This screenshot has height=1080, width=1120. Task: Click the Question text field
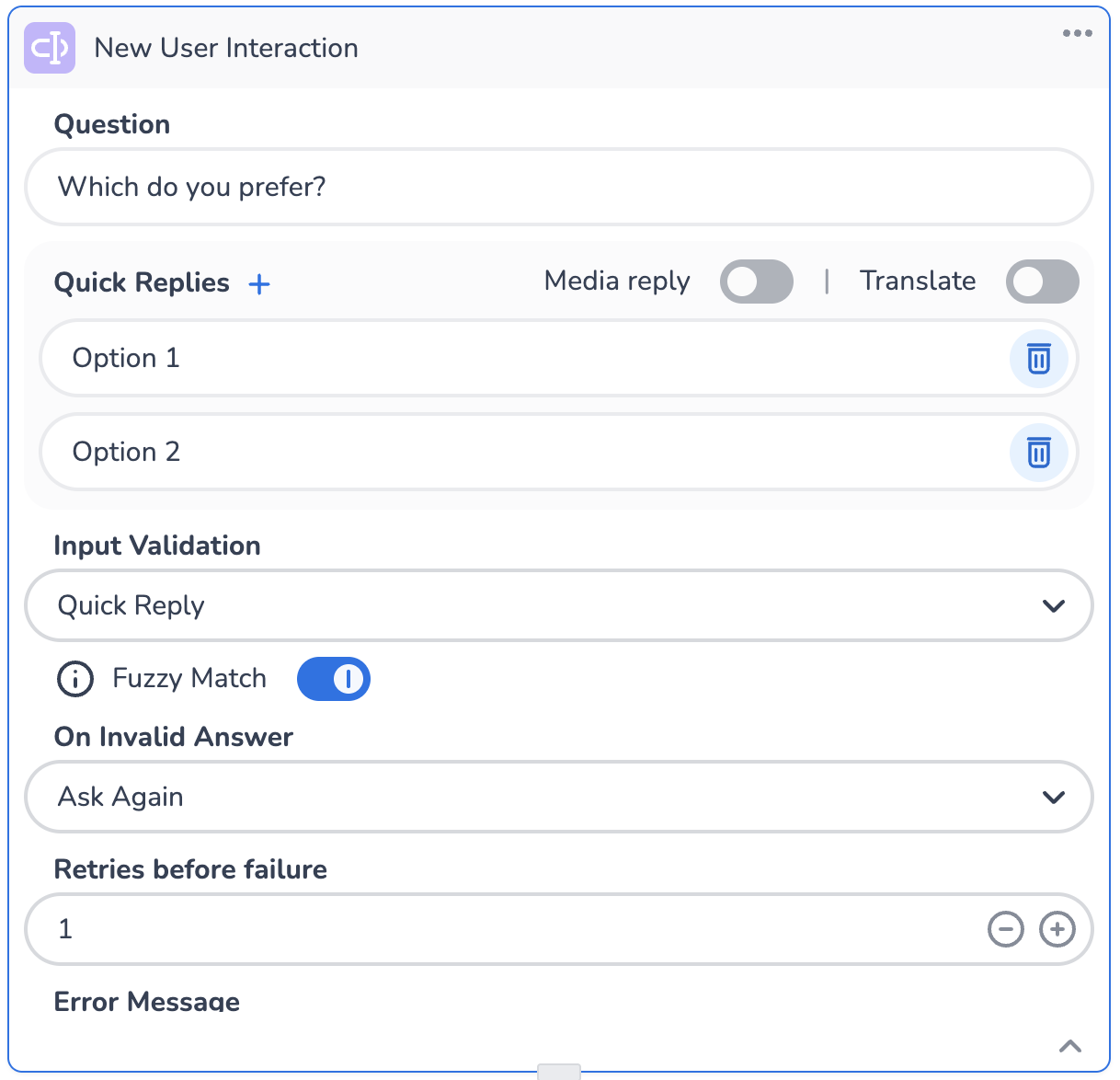[558, 188]
